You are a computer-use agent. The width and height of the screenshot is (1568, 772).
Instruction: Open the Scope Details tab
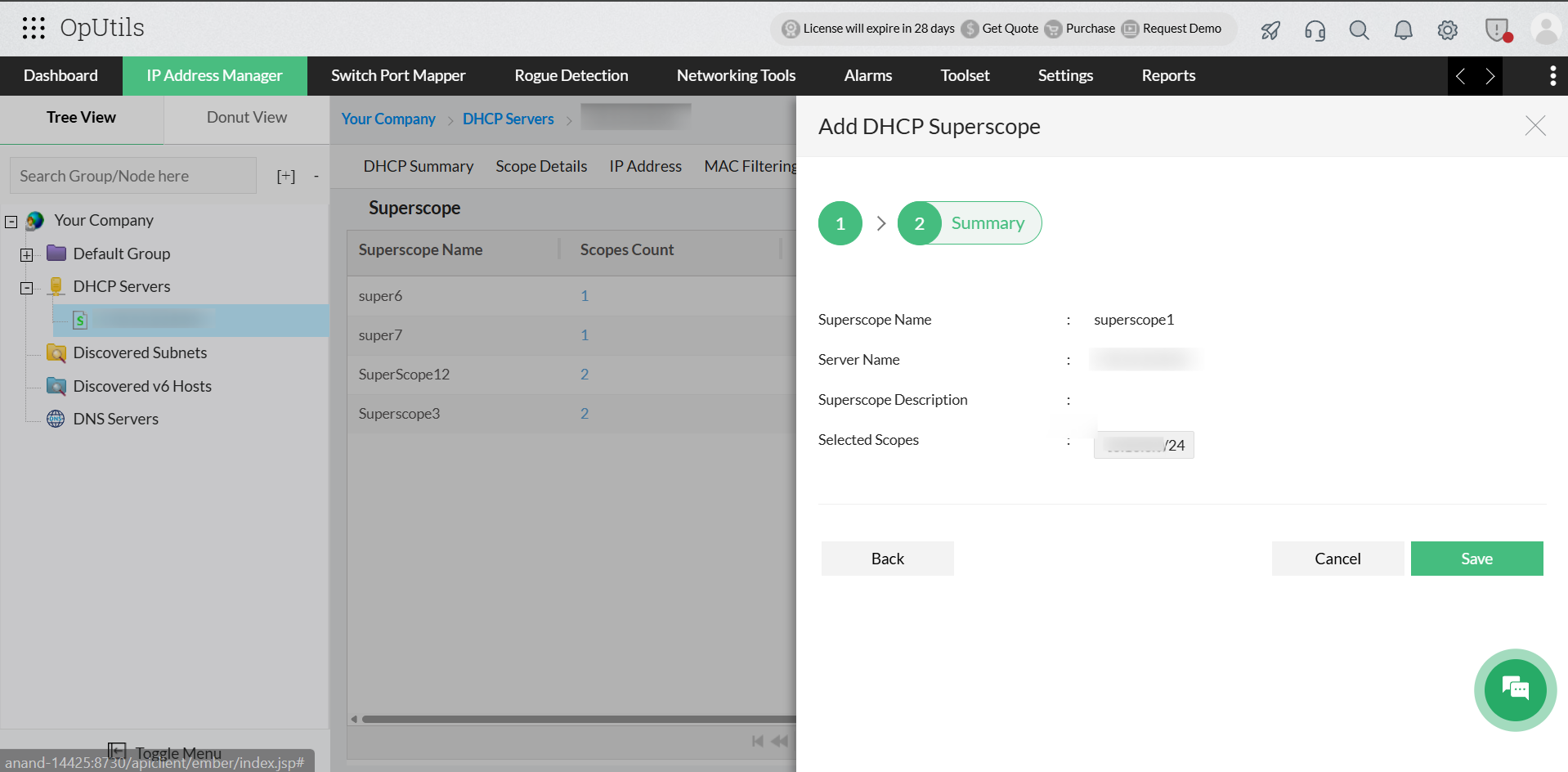tap(541, 166)
